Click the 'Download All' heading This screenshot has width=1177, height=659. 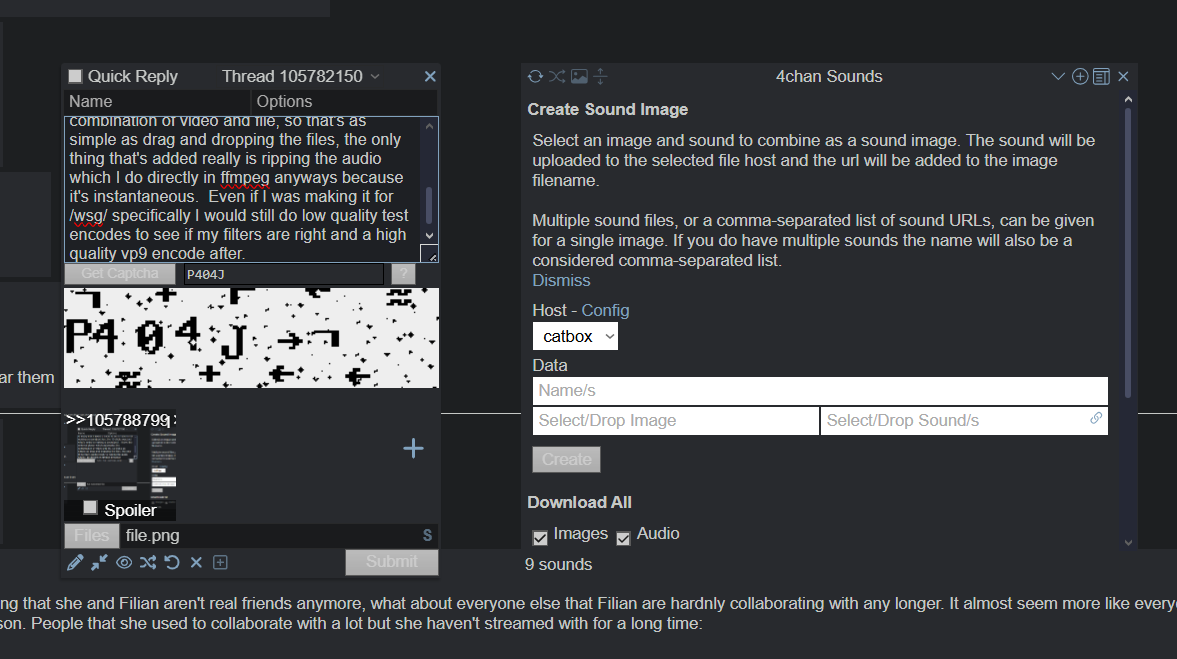[x=579, y=503]
